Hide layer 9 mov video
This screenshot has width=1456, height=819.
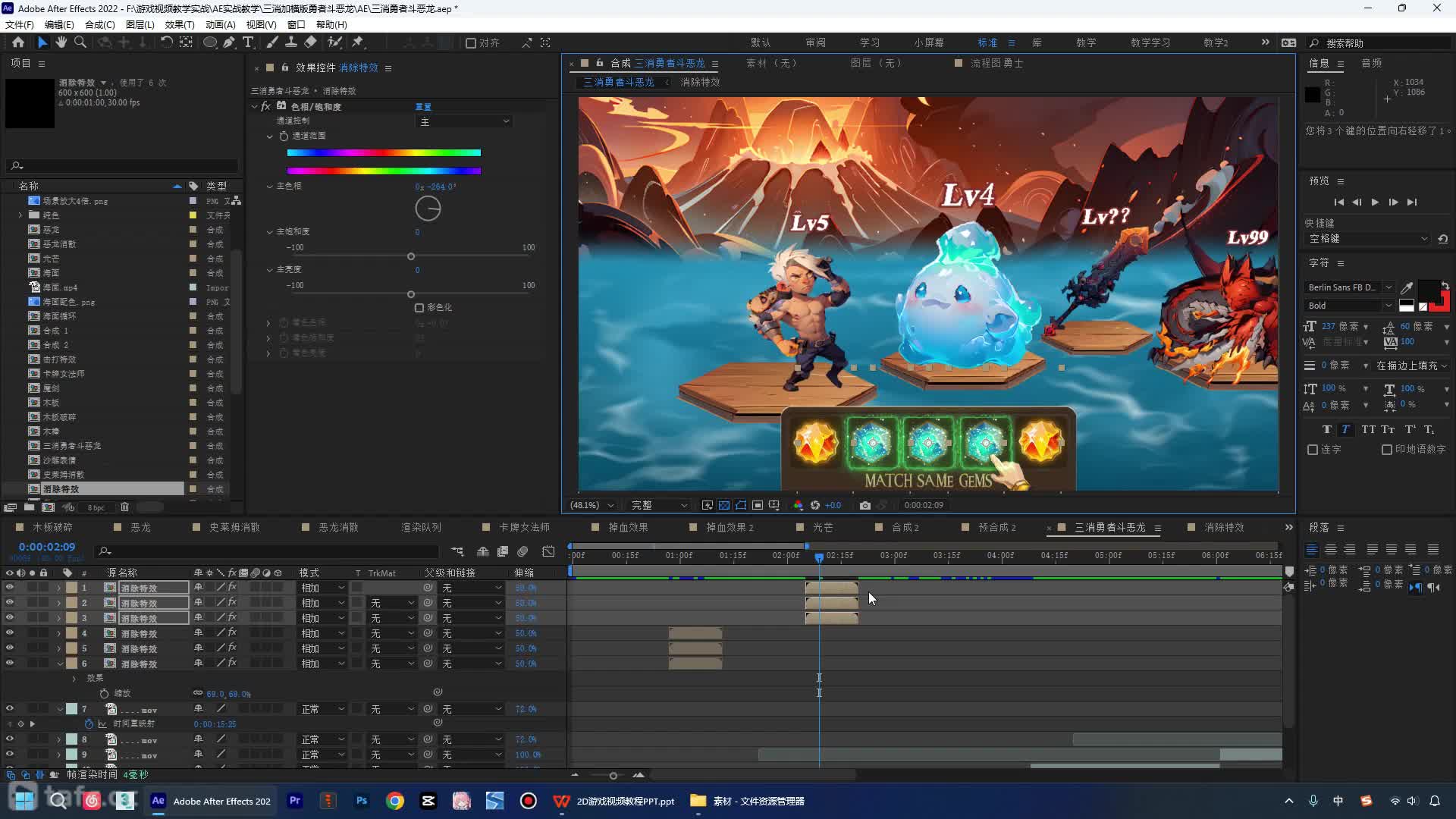pyautogui.click(x=10, y=755)
